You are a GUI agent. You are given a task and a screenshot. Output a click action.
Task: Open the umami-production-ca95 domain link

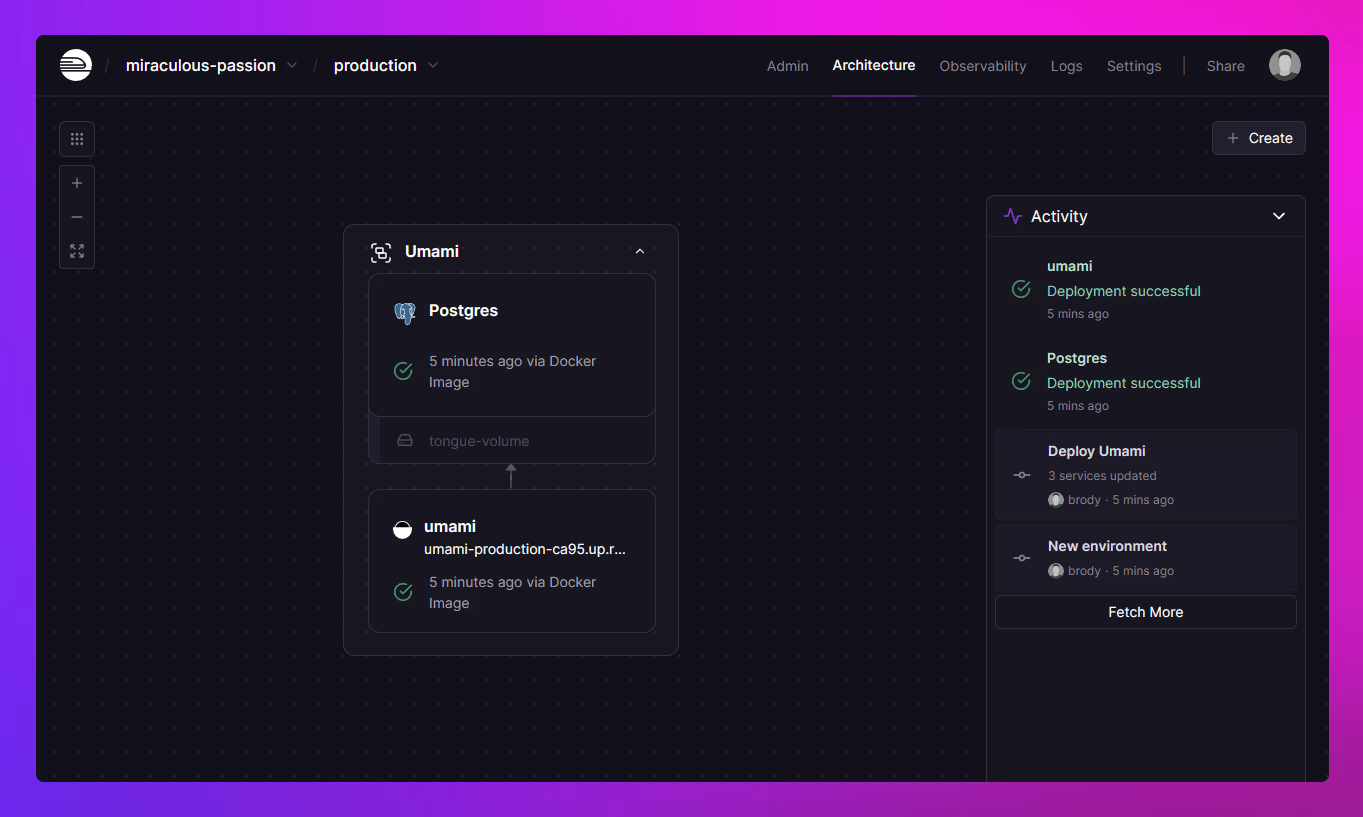click(525, 549)
